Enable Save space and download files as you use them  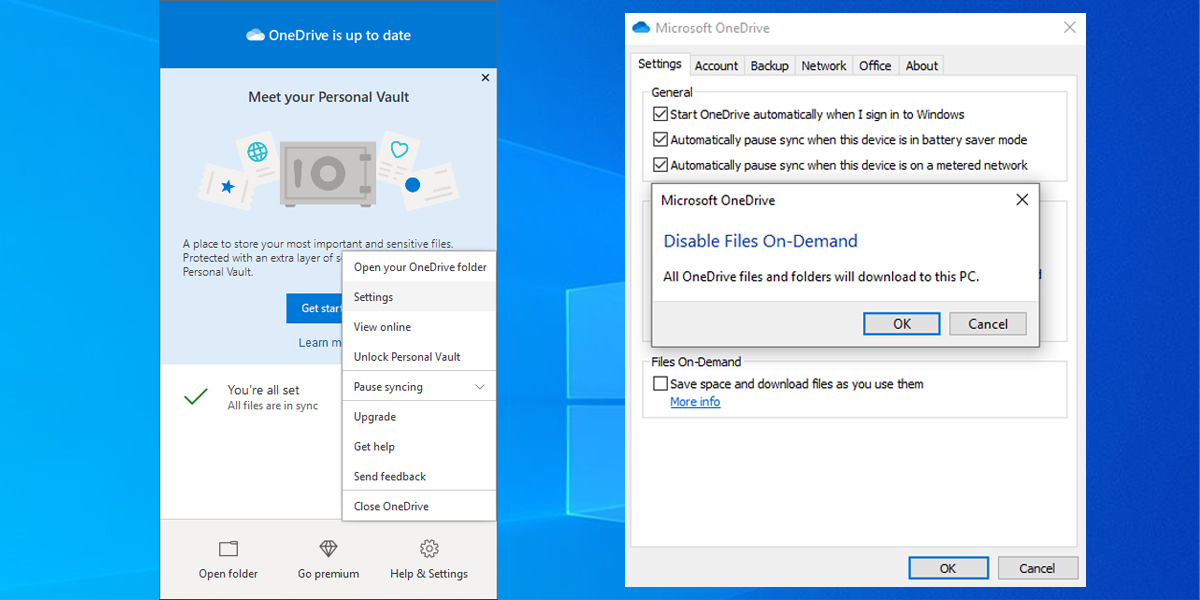pyautogui.click(x=660, y=383)
